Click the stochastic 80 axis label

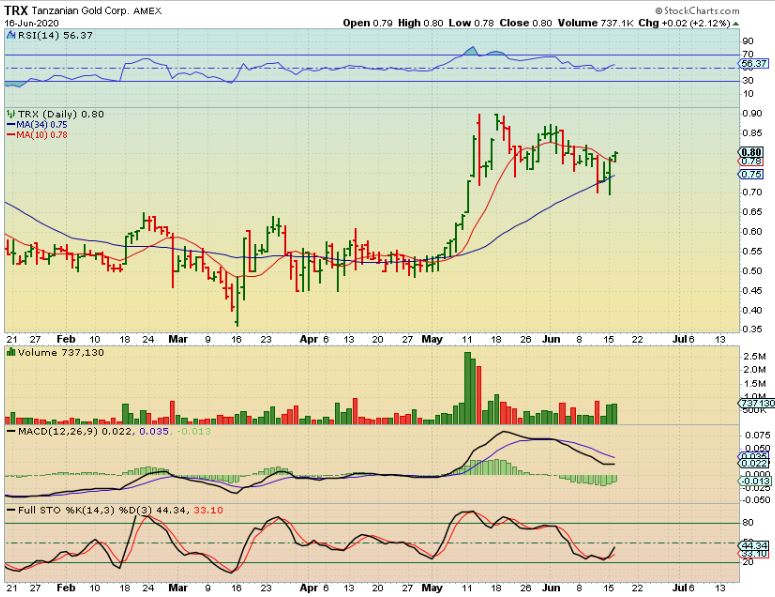[748, 523]
